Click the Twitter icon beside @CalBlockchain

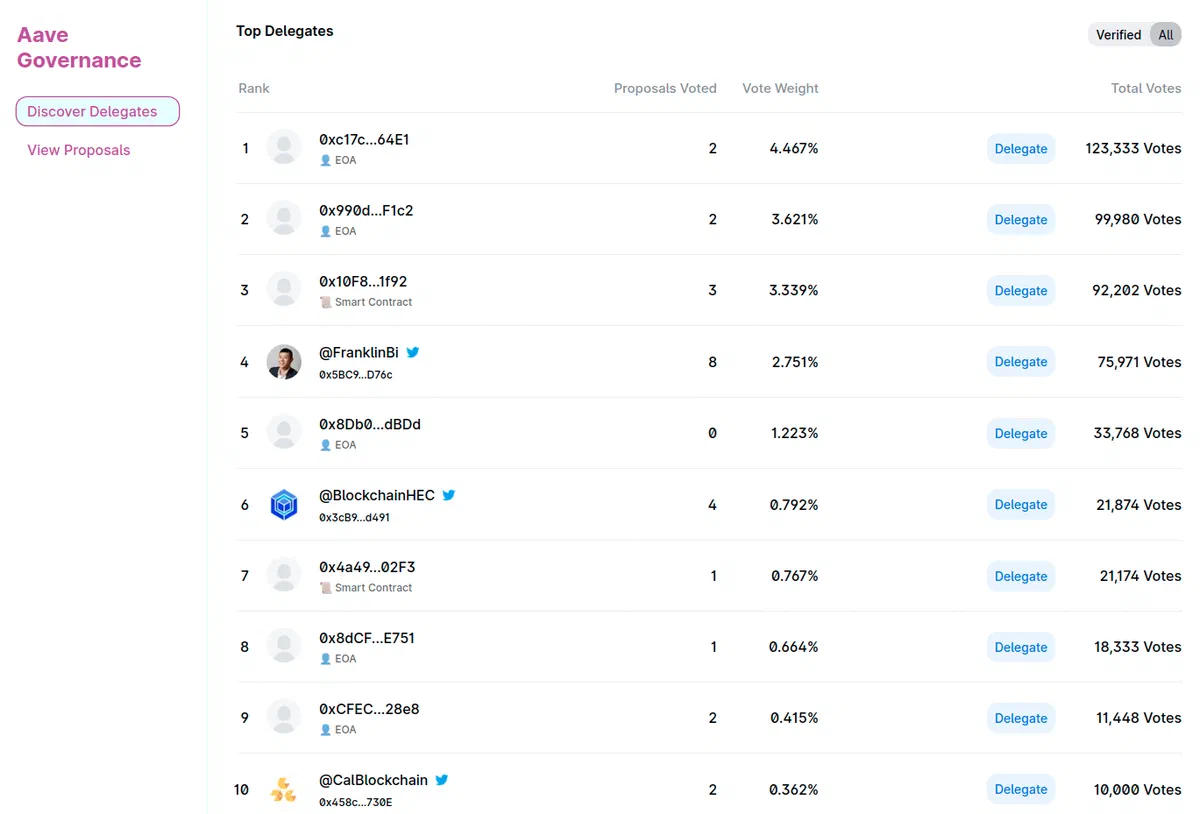click(442, 780)
